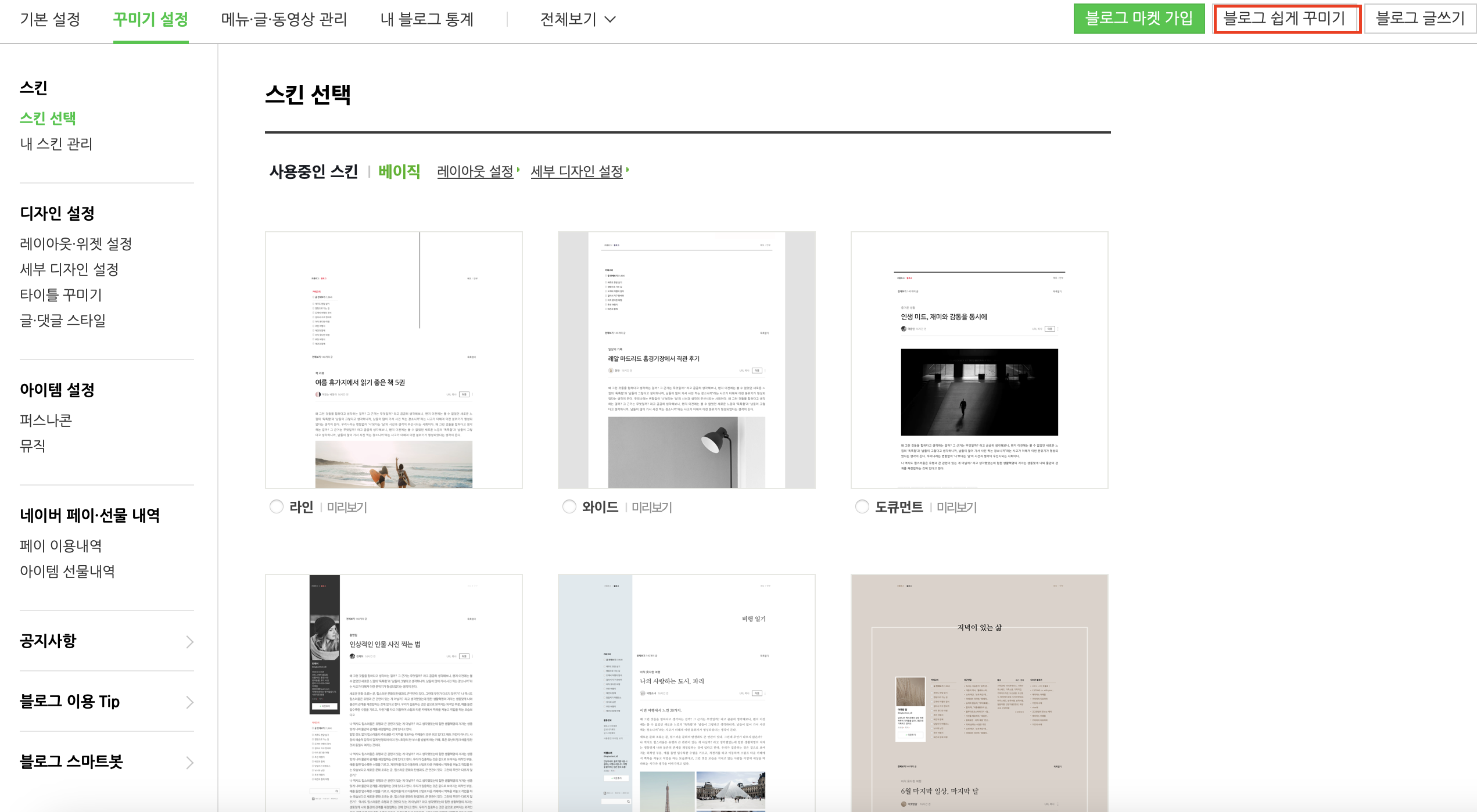
Task: Click the 도큐먼트 skin thumbnail preview
Action: pos(979,360)
